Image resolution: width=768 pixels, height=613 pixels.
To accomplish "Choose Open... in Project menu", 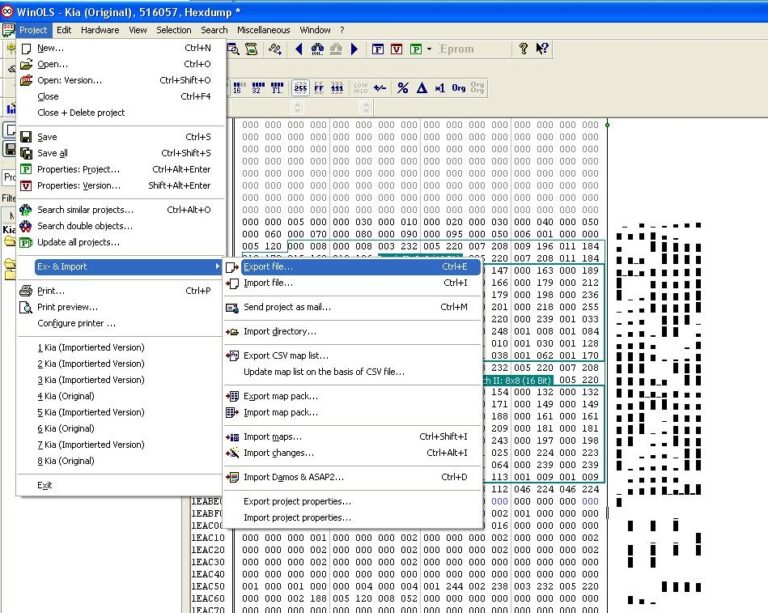I will [121, 64].
